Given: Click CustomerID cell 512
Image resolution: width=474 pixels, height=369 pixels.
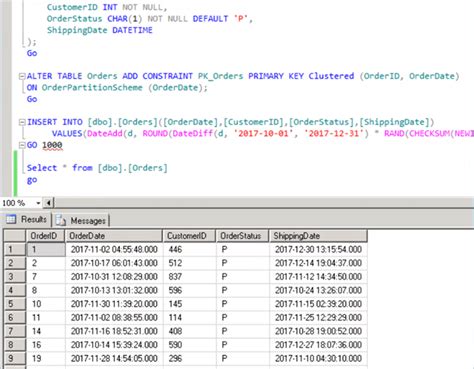Looking at the screenshot, I should 189,263.
